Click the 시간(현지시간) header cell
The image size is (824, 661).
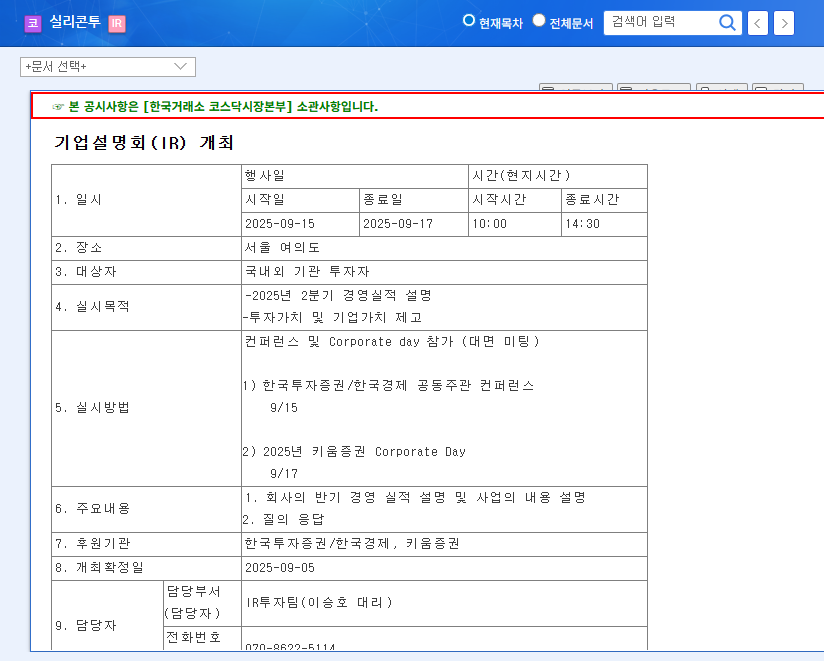click(558, 176)
